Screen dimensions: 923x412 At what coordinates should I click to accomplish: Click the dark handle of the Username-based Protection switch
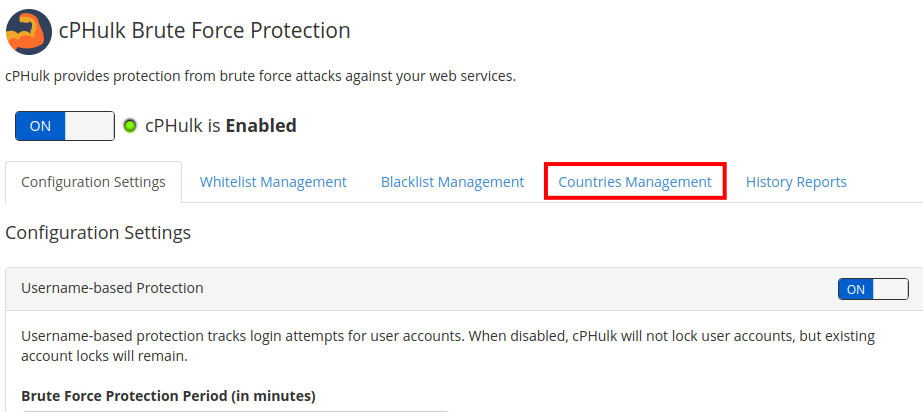tap(891, 289)
